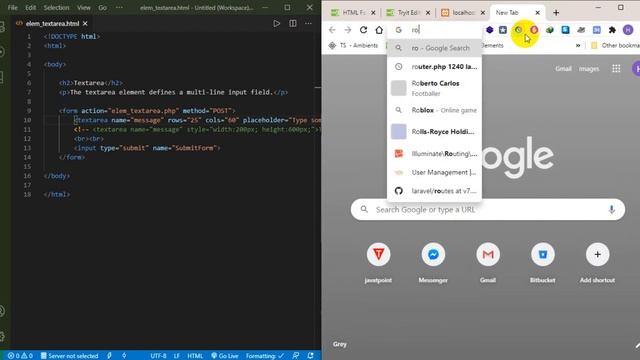Open Images link on Google page
Screen dimensions: 640x360
pyautogui.click(x=589, y=69)
